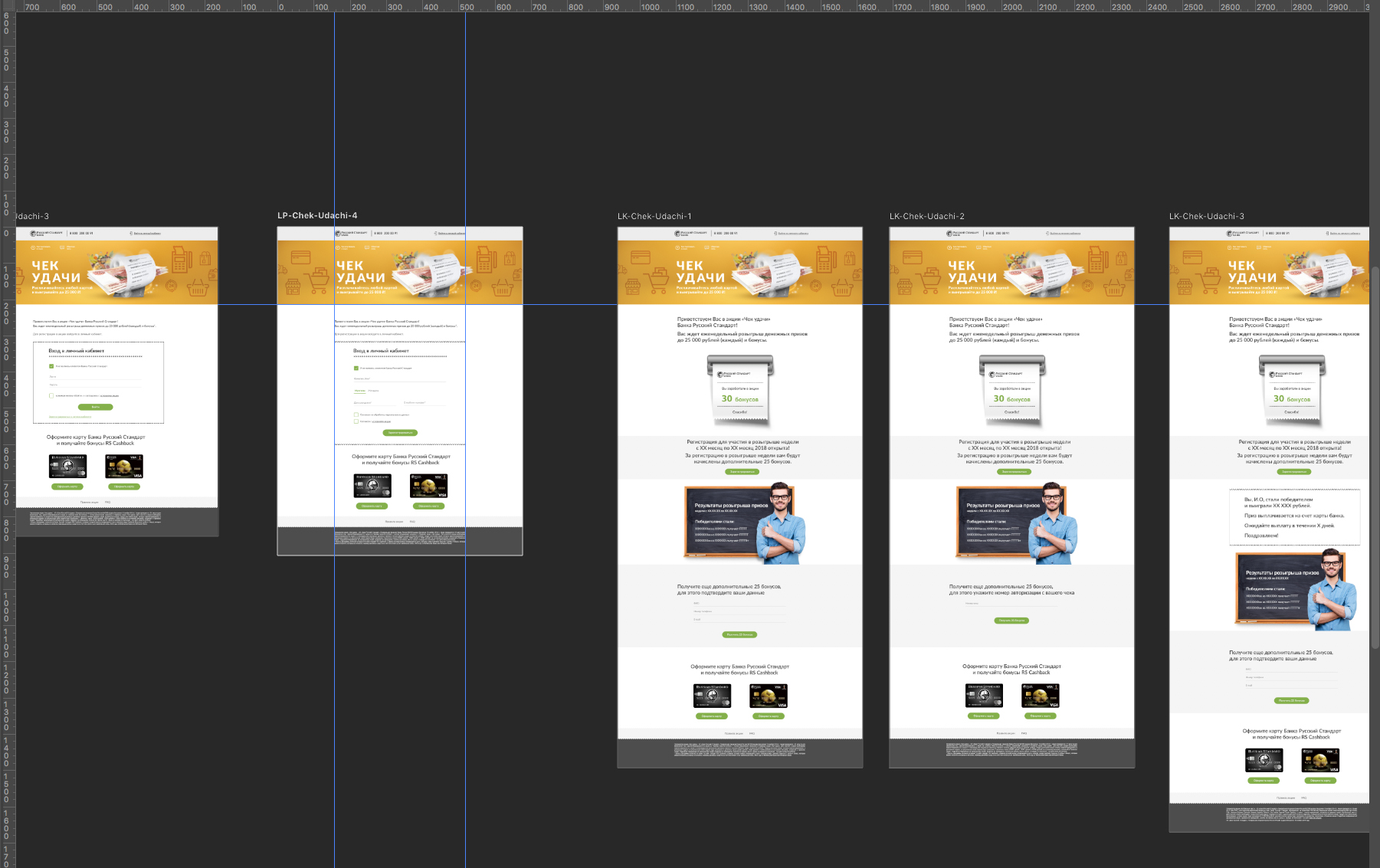
Task: Click green register button in LK-Chek-Udachi-1
Action: pyautogui.click(x=741, y=472)
